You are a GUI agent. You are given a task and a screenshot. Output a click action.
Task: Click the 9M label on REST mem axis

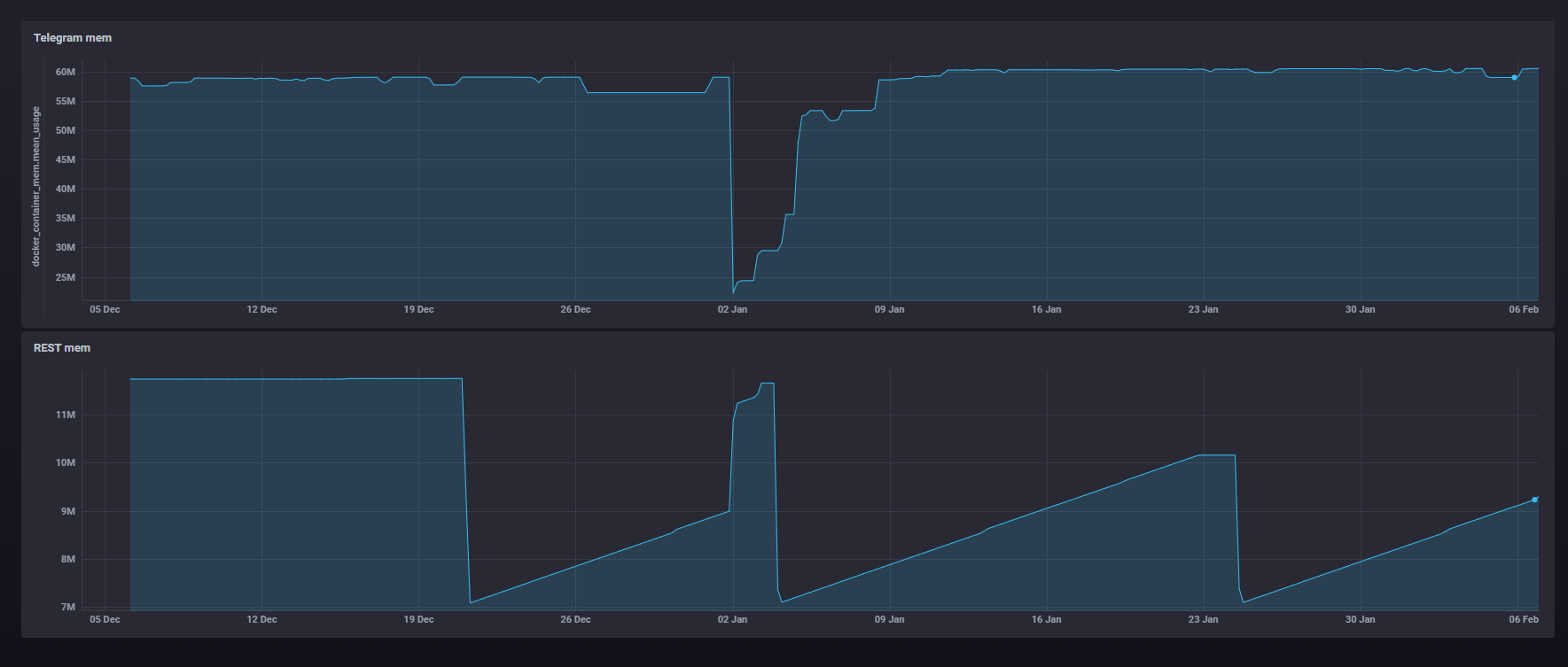(x=68, y=511)
